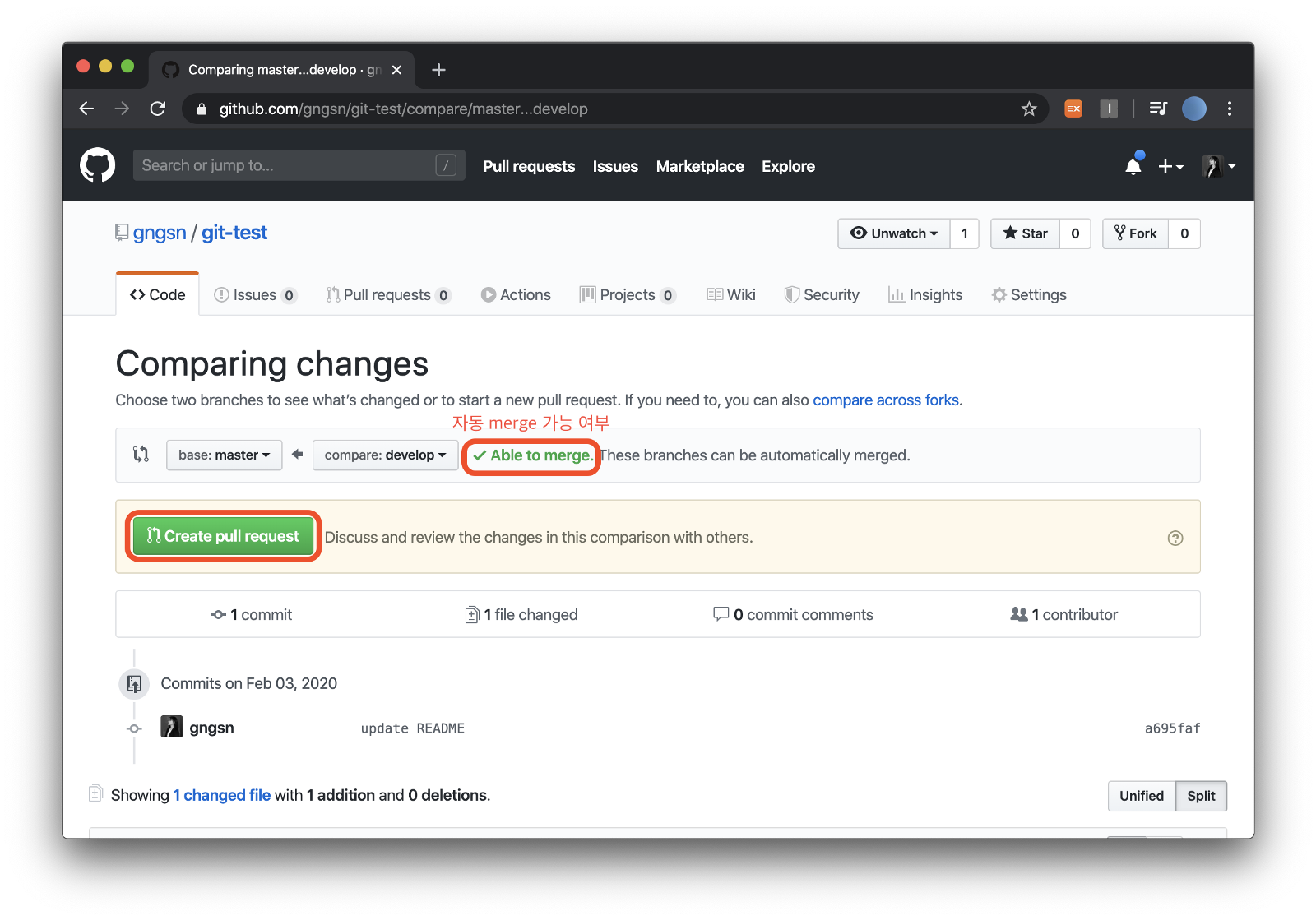Click the orange EX extension icon
Screen dimensions: 1316x920
pyautogui.click(x=1073, y=109)
